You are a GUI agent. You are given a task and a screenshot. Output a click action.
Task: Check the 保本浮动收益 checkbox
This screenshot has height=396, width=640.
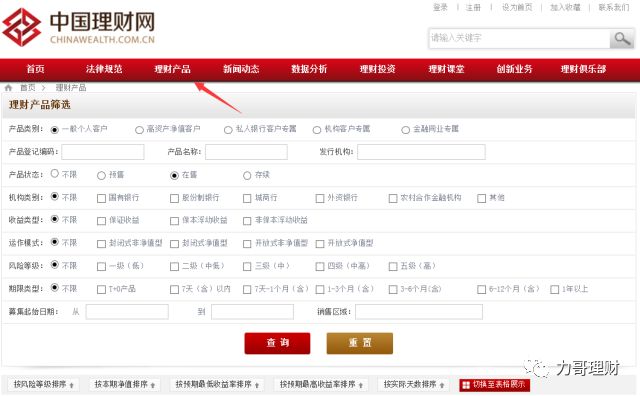(x=174, y=221)
